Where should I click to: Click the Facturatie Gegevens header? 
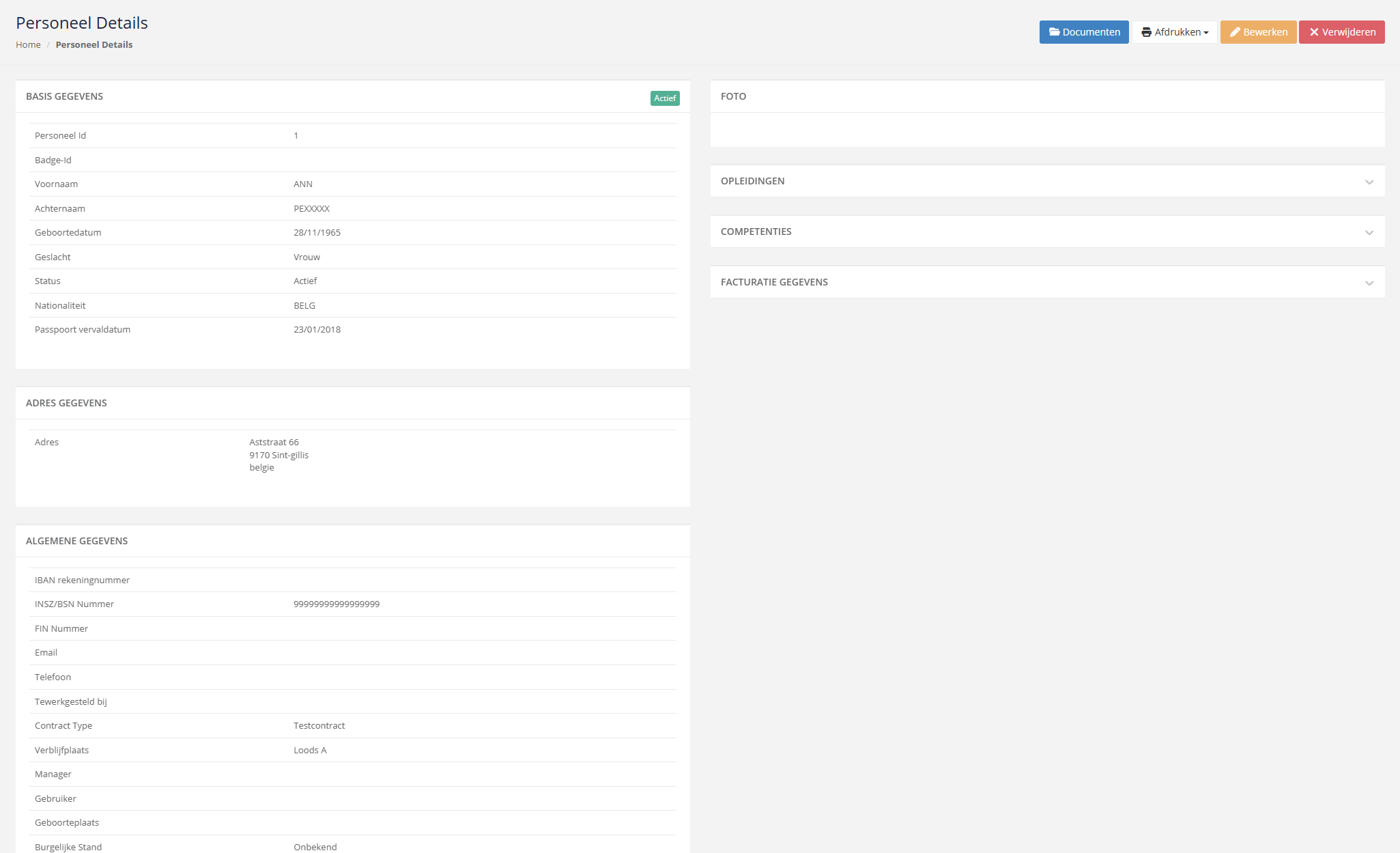click(x=1047, y=282)
